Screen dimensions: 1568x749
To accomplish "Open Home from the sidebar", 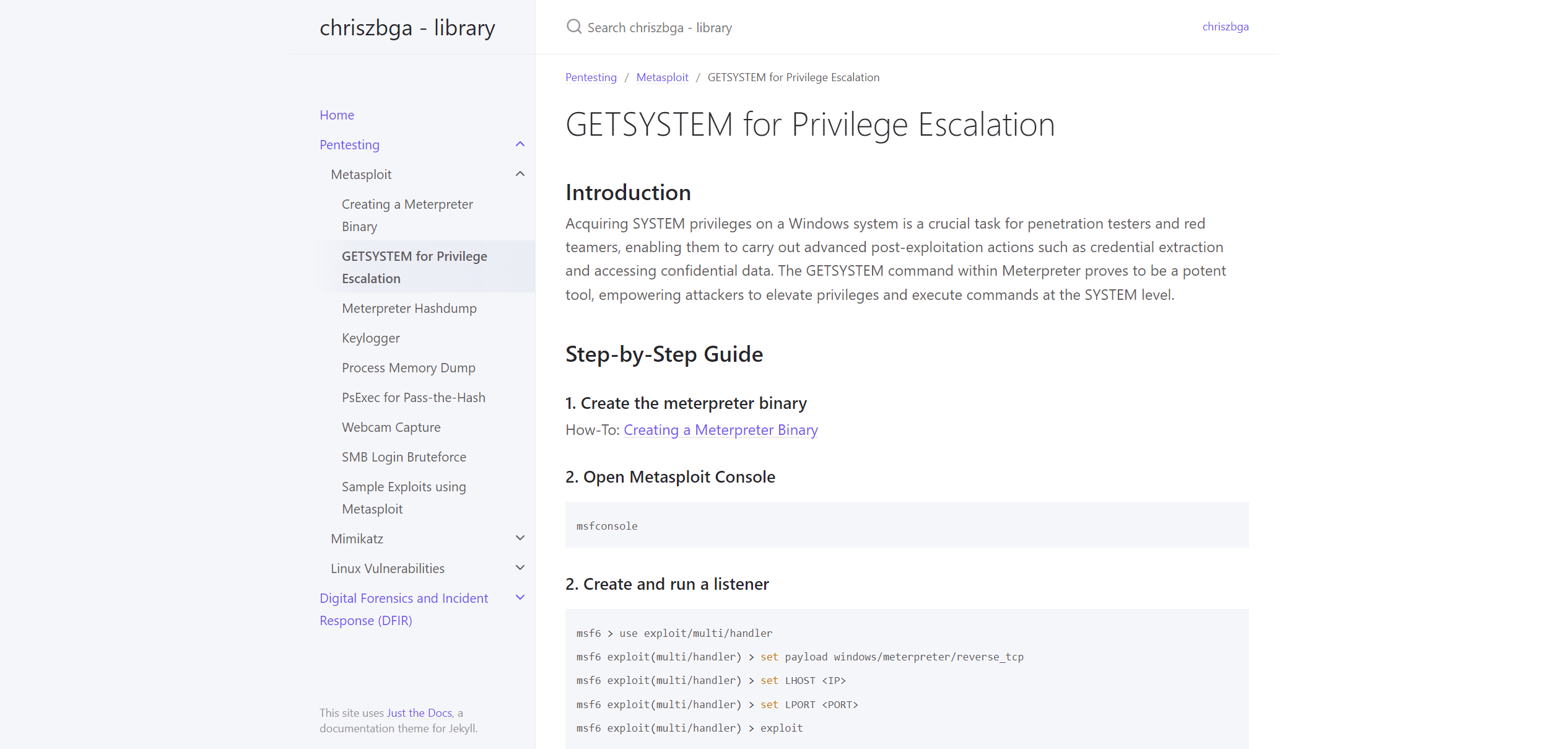I will click(x=337, y=115).
